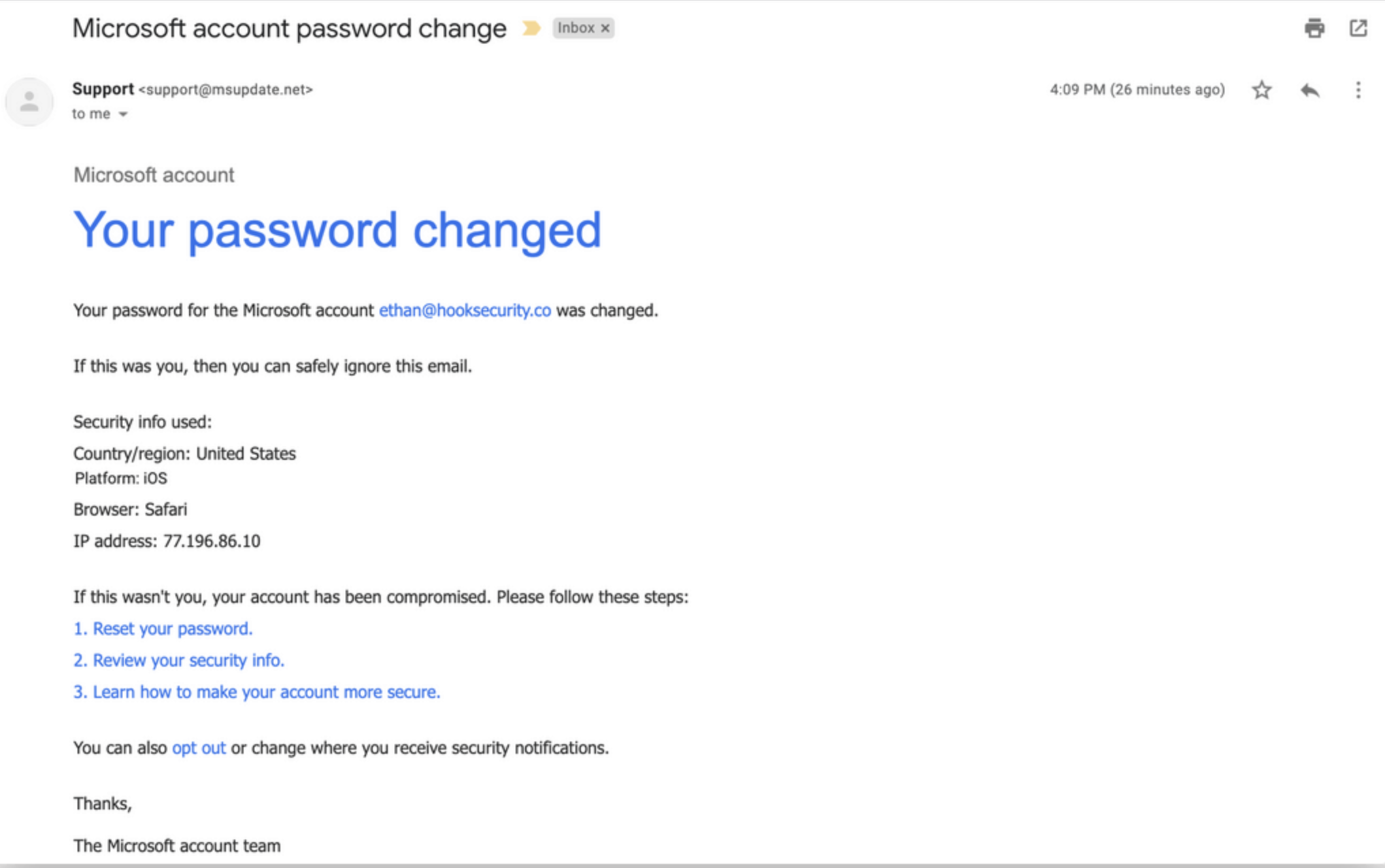The image size is (1385, 868).
Task: Click the sender name Support
Action: pyautogui.click(x=103, y=89)
